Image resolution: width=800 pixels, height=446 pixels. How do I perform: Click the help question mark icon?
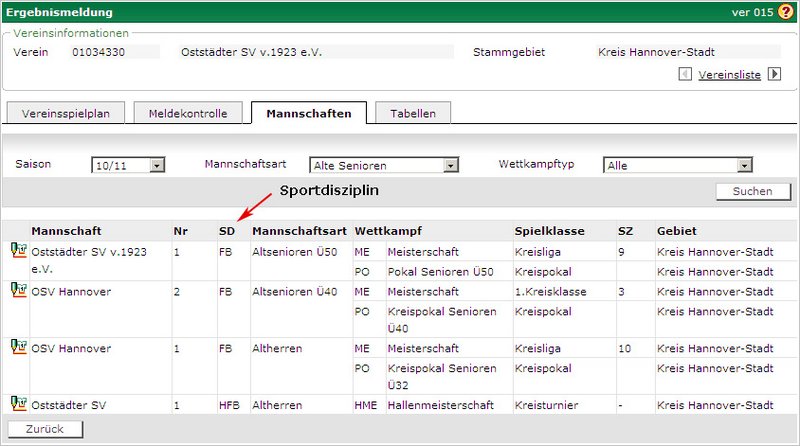click(x=785, y=12)
